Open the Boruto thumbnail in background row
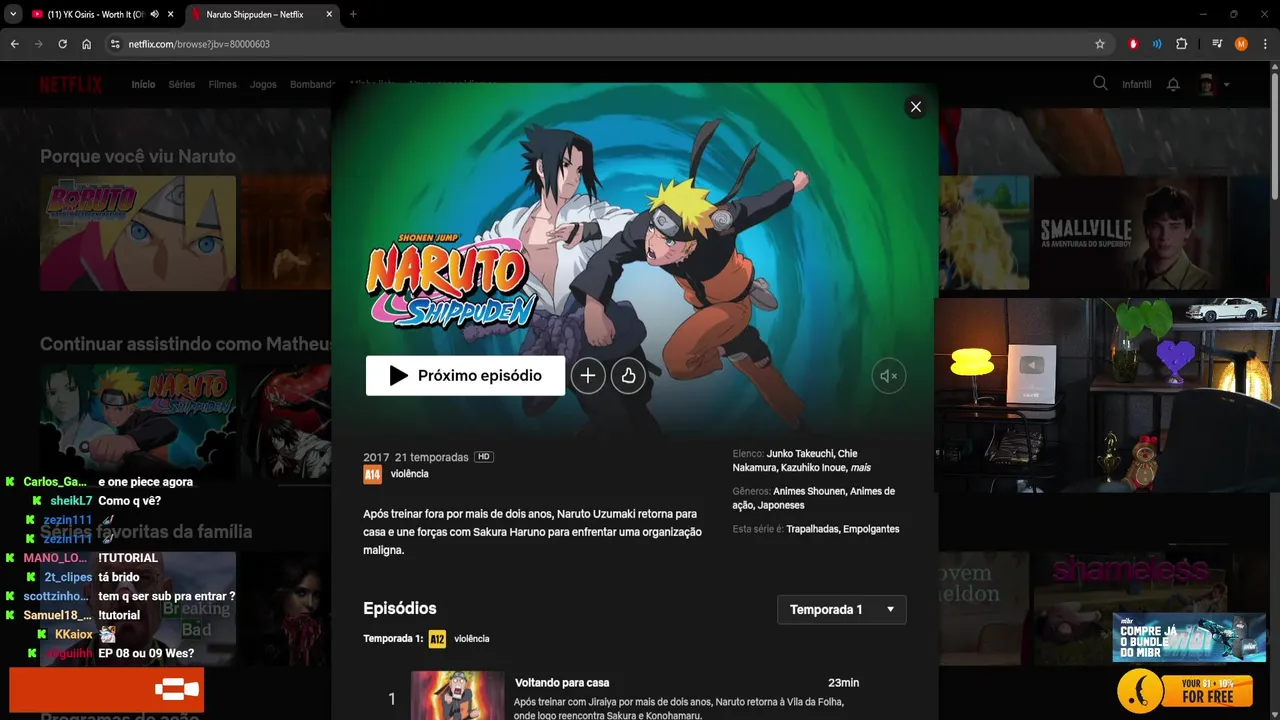Image resolution: width=1280 pixels, height=720 pixels. pos(138,234)
